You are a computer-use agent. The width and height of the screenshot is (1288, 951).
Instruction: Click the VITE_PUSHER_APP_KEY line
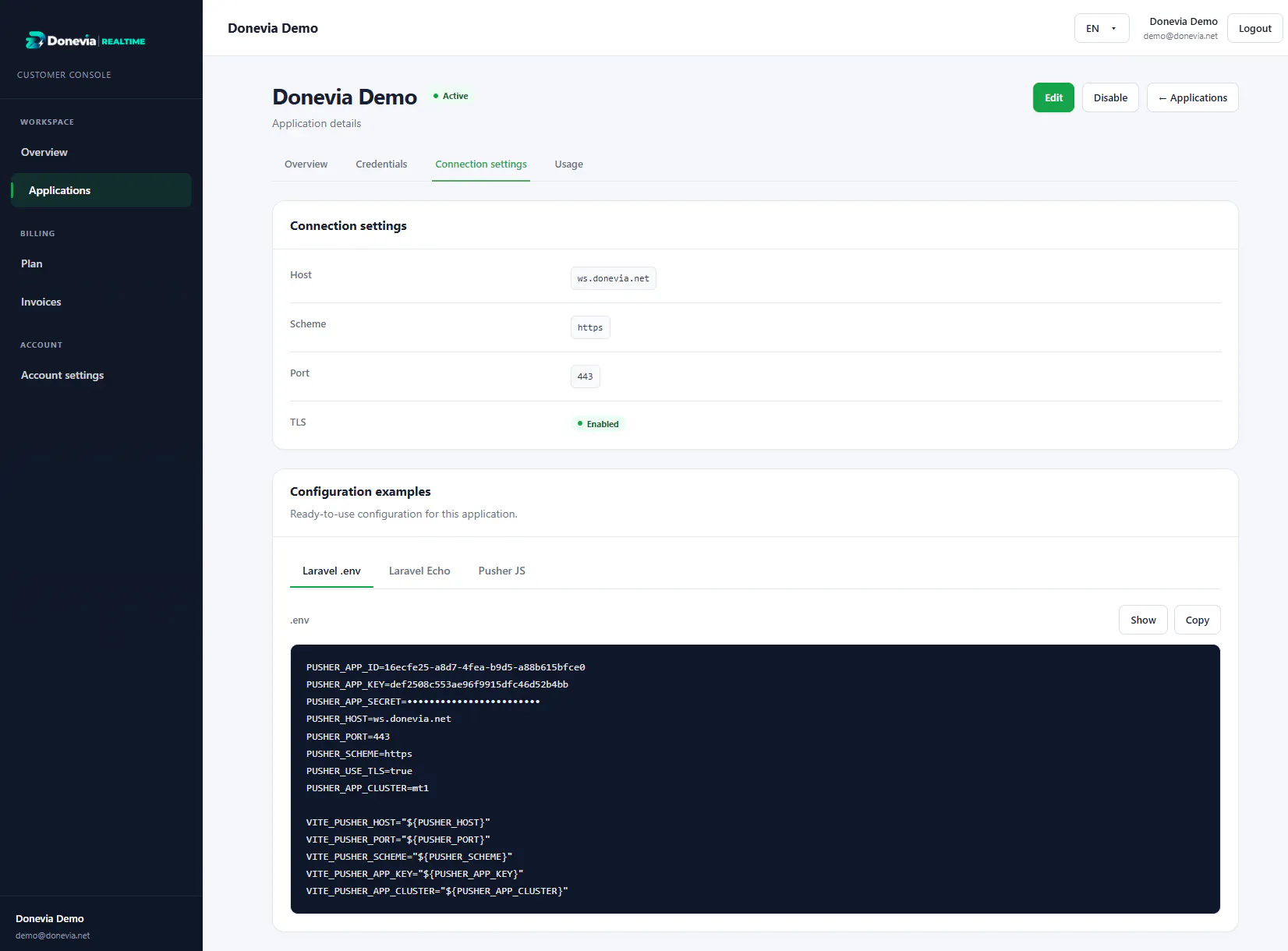click(x=415, y=874)
